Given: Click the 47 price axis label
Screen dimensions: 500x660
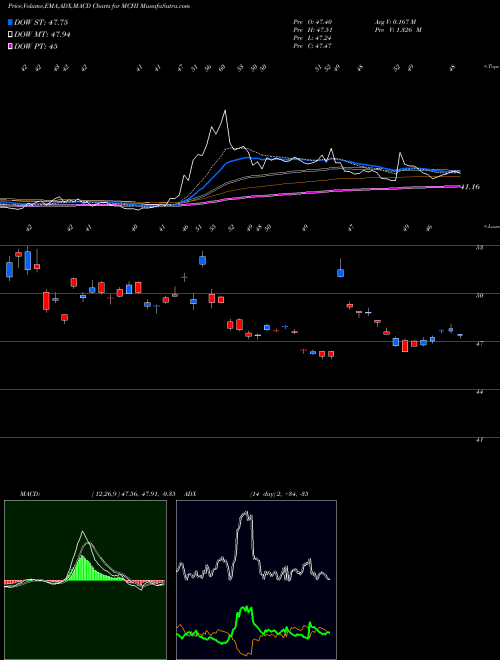Looking at the screenshot, I should click(479, 344).
